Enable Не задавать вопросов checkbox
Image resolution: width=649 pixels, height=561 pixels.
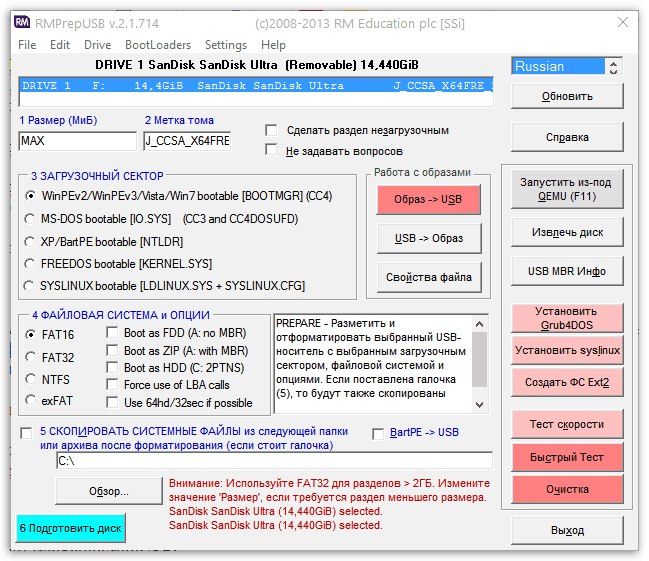[x=271, y=149]
